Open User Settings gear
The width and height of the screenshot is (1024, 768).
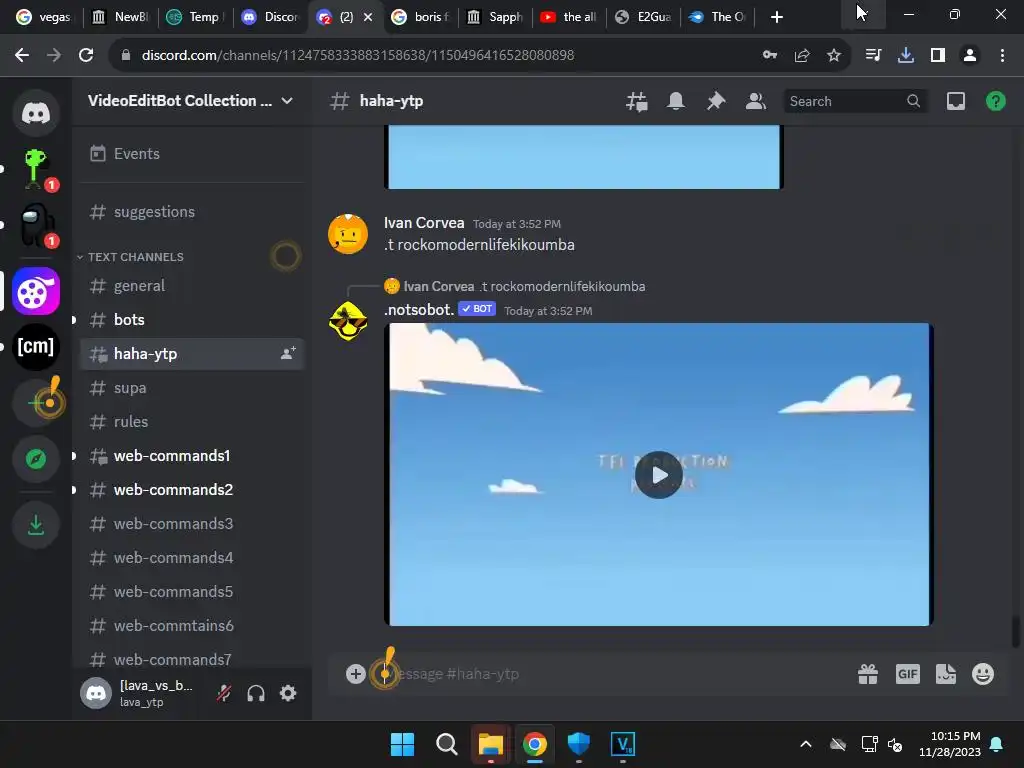point(288,693)
